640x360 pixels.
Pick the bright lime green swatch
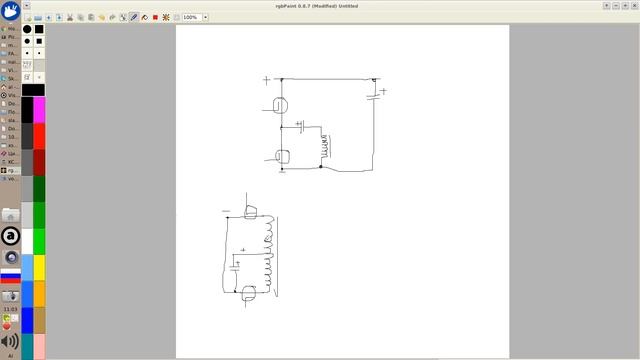[x=39, y=242]
